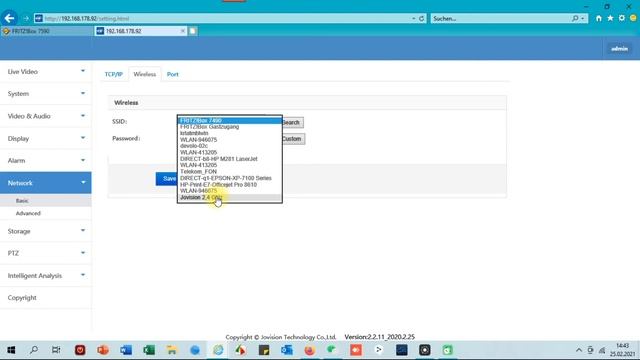
Task: Launch Excel from the taskbar
Action: [x=149, y=350]
